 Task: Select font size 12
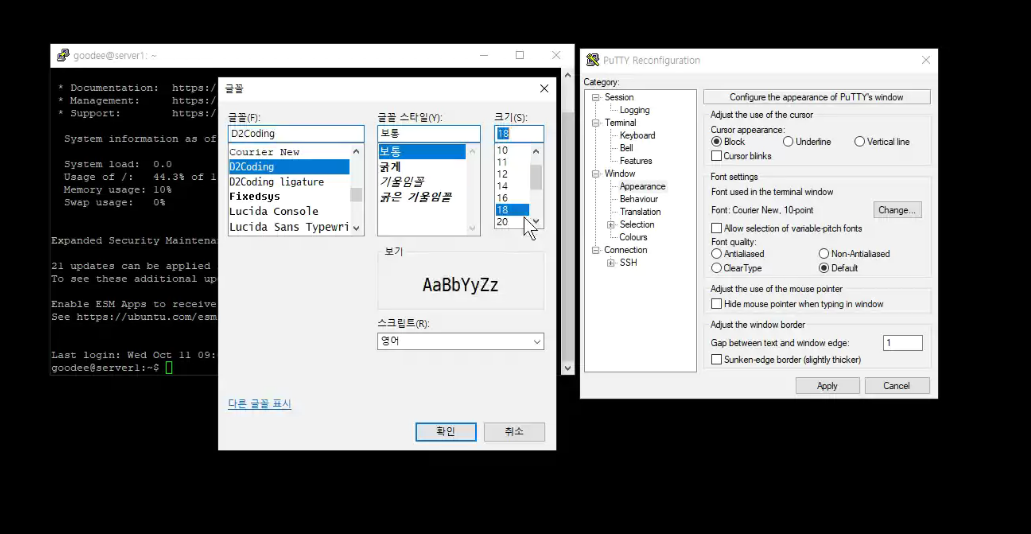pyautogui.click(x=512, y=174)
